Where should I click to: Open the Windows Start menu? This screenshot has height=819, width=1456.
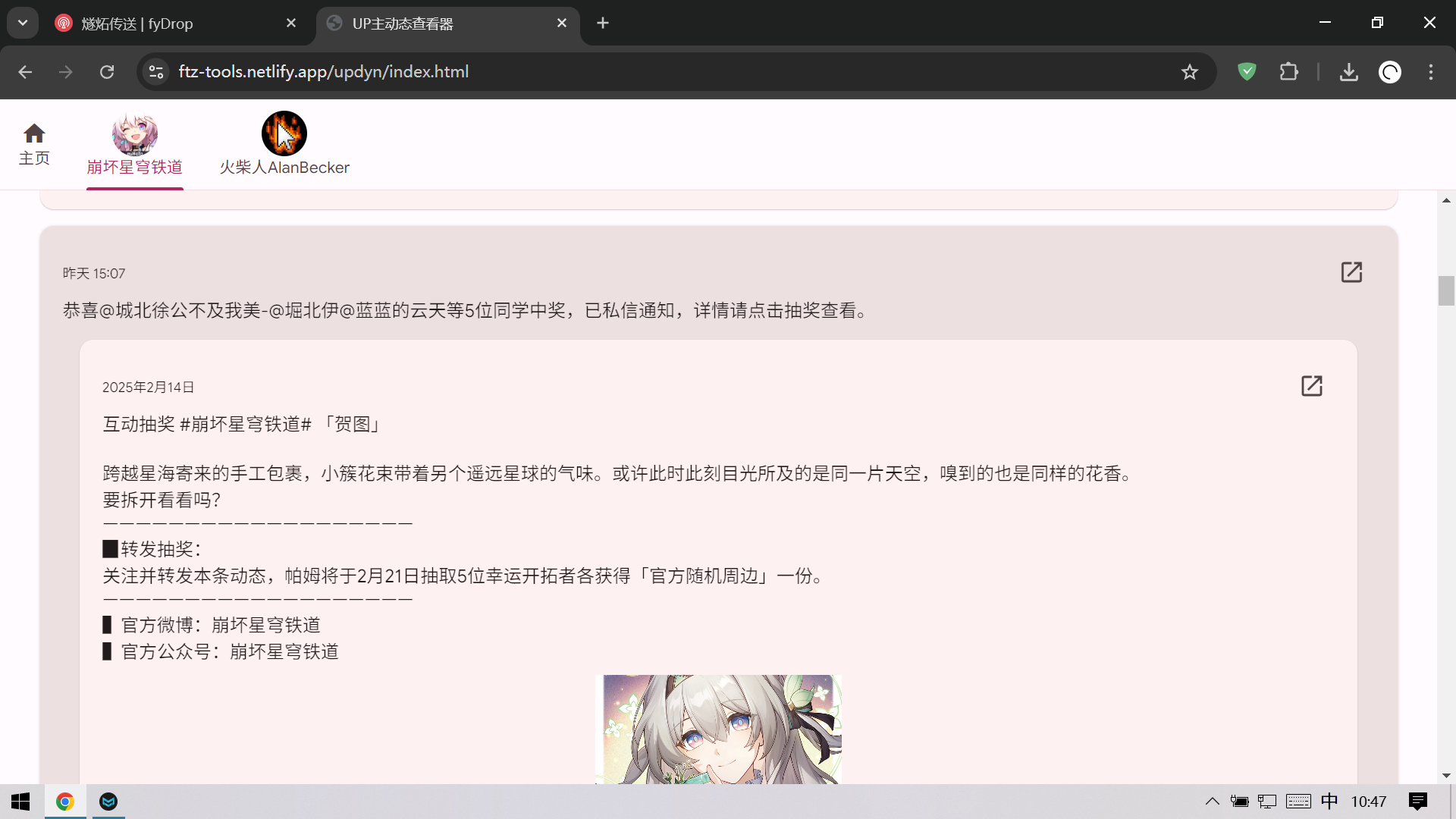(20, 802)
